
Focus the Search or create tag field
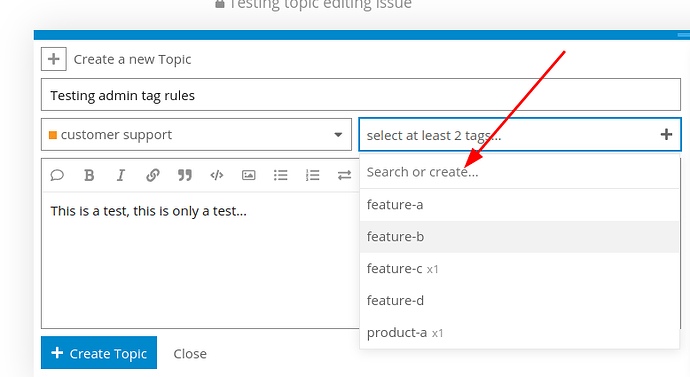(x=519, y=172)
